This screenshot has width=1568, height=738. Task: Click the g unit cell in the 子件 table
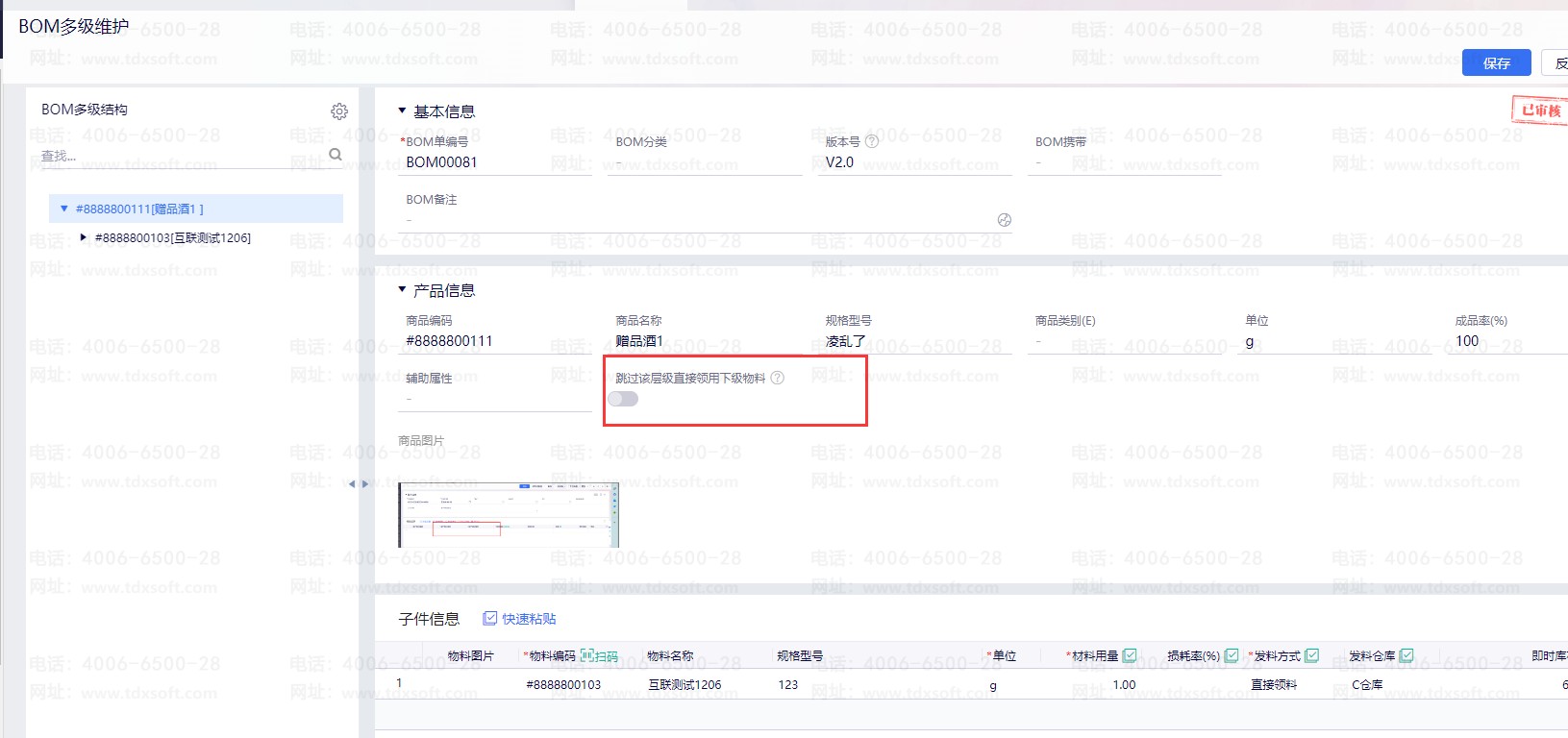click(x=993, y=685)
